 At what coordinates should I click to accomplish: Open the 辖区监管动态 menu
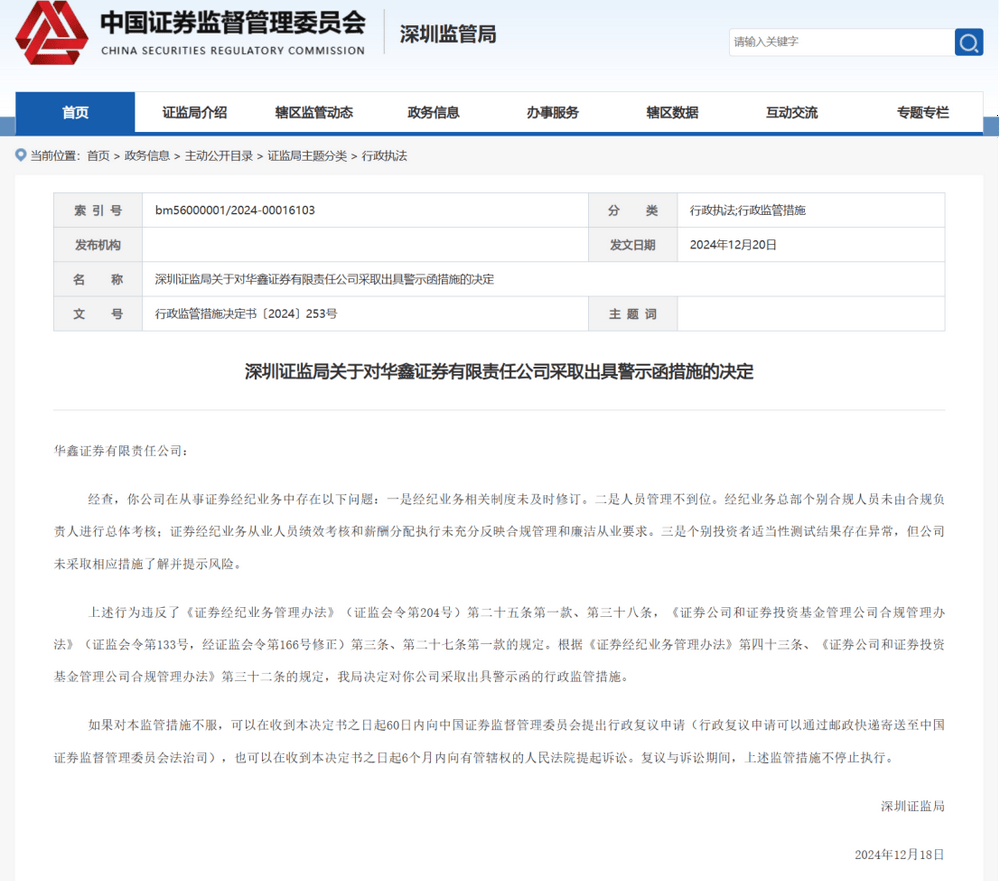314,113
